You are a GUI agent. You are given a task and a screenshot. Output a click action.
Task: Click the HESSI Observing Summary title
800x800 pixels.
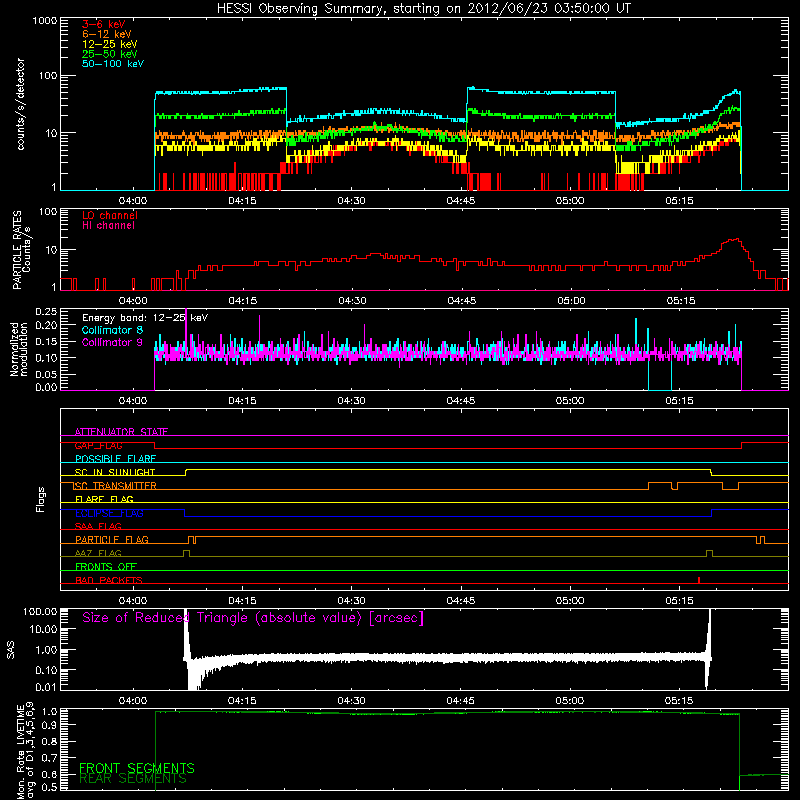coord(424,9)
